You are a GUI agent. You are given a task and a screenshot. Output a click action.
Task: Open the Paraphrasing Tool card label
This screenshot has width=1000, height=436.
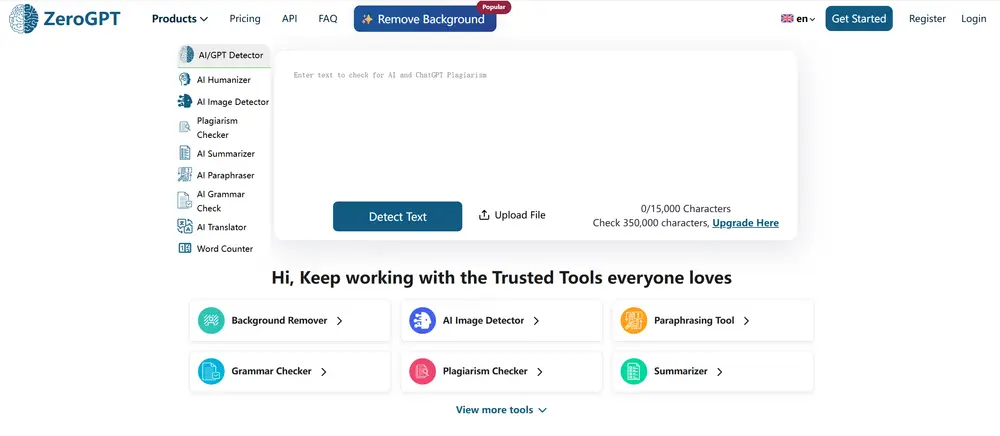[695, 321]
